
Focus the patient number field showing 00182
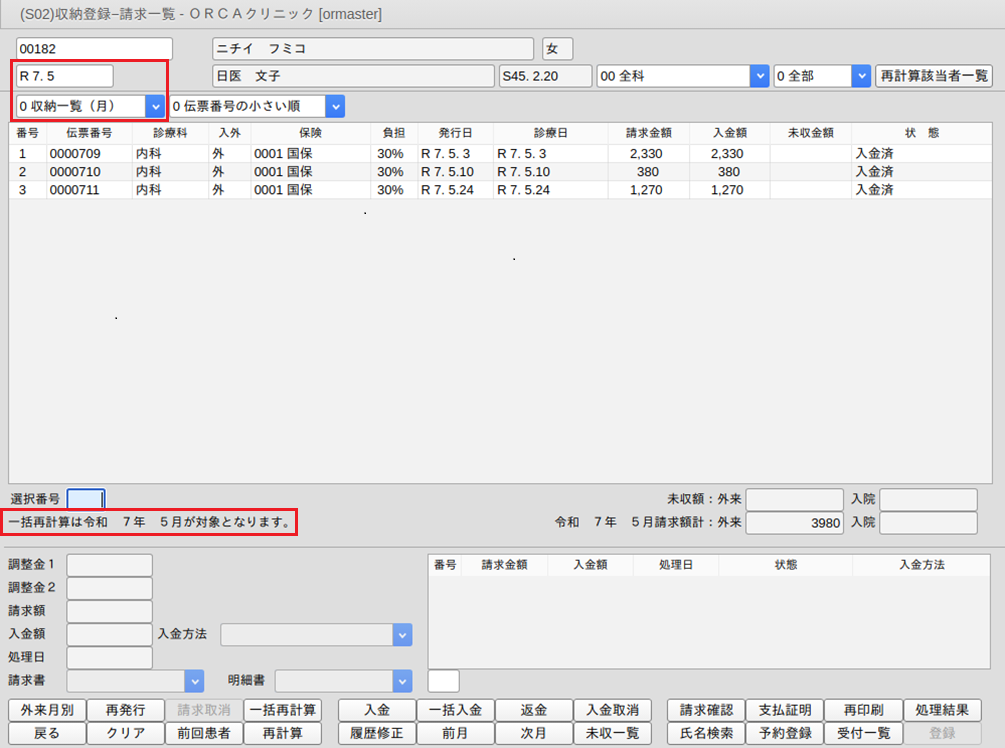pyautogui.click(x=94, y=49)
